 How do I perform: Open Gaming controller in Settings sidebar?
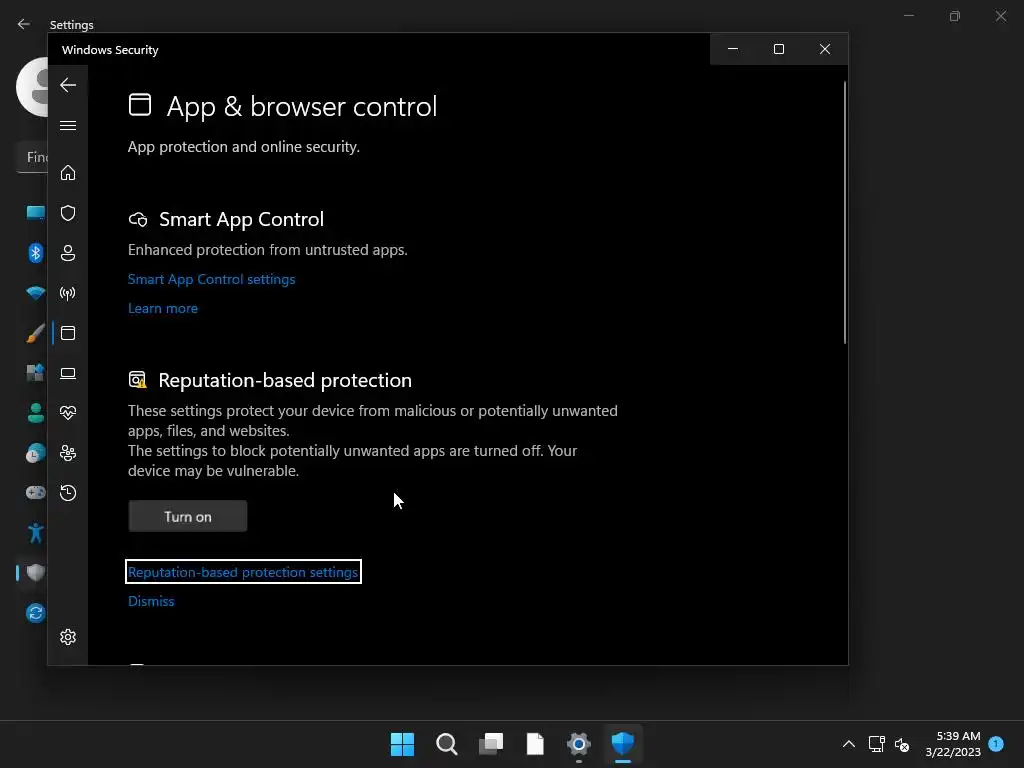(35, 492)
